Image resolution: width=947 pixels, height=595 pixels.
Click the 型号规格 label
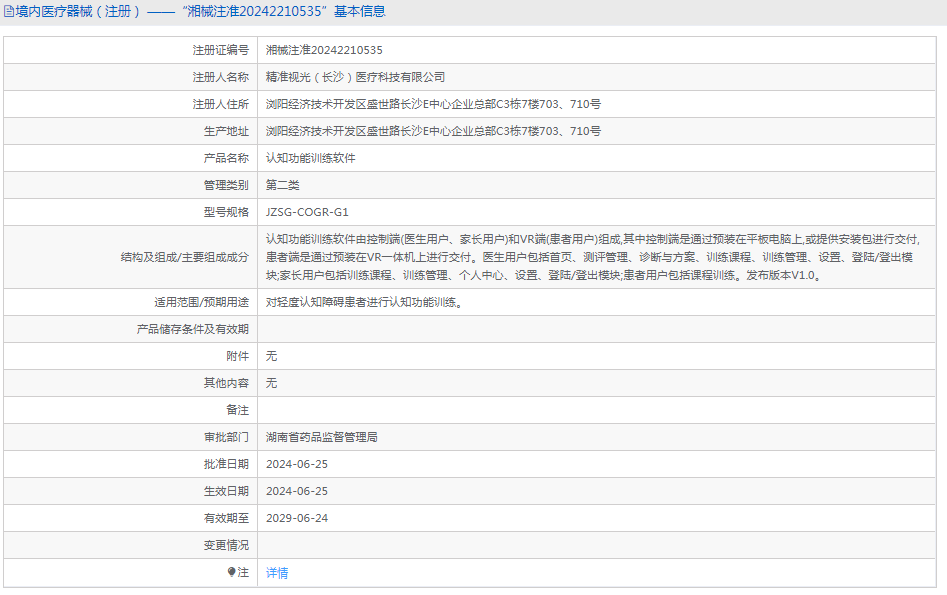click(226, 212)
